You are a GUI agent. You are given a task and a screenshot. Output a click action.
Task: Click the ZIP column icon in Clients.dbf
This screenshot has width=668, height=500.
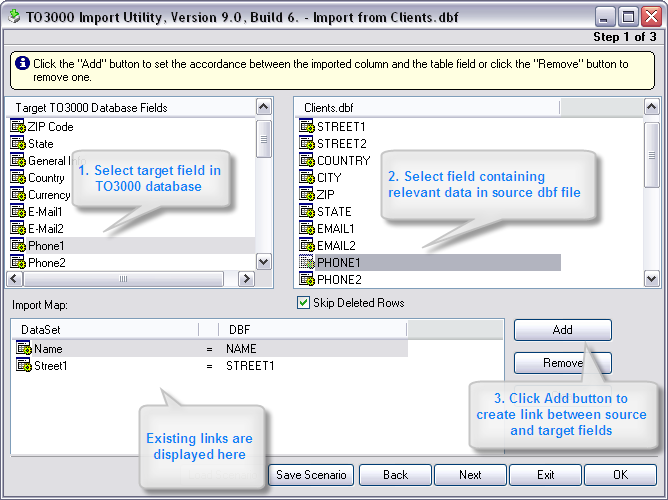click(307, 195)
